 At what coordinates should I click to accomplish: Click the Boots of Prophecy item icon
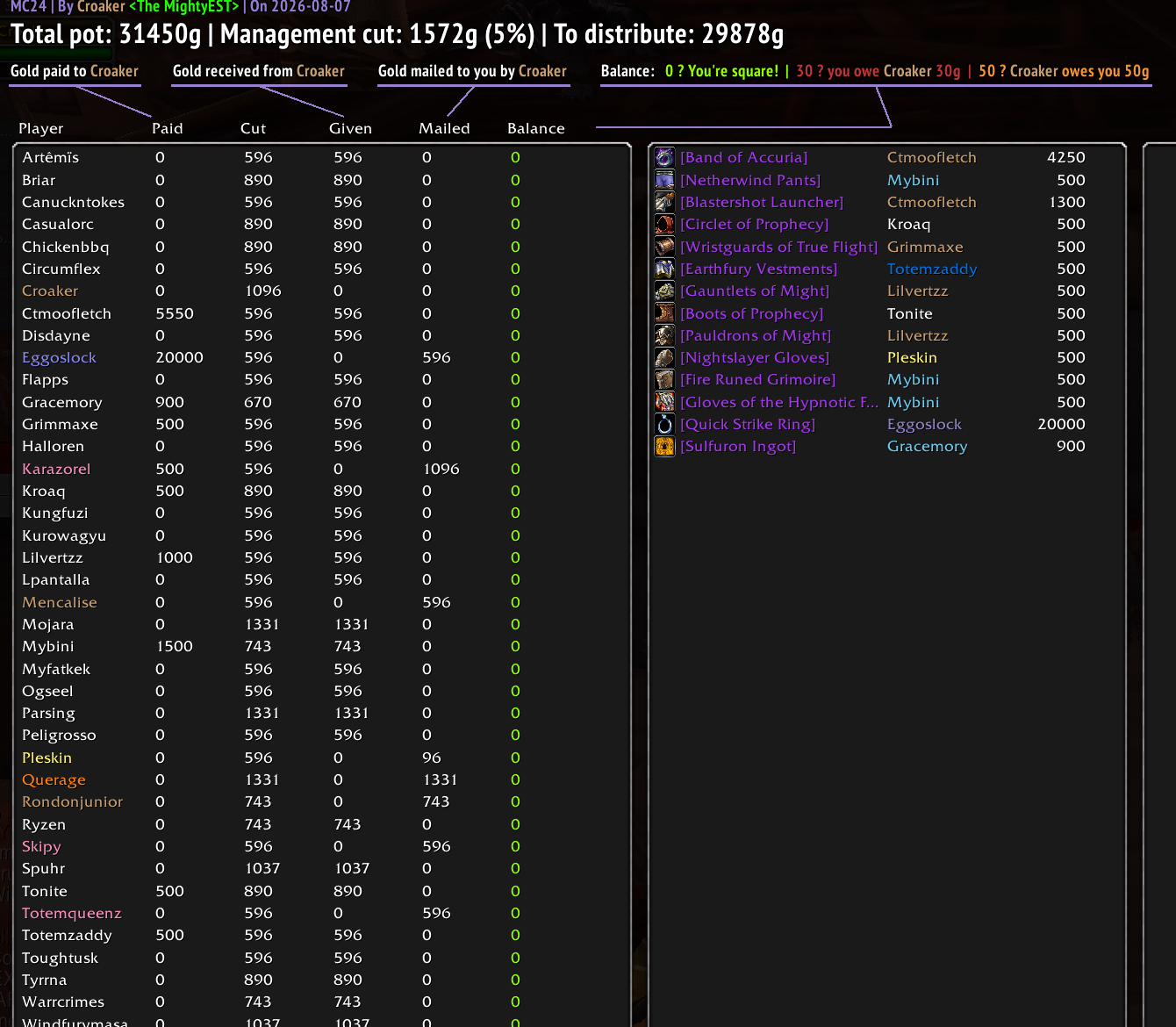coord(665,313)
